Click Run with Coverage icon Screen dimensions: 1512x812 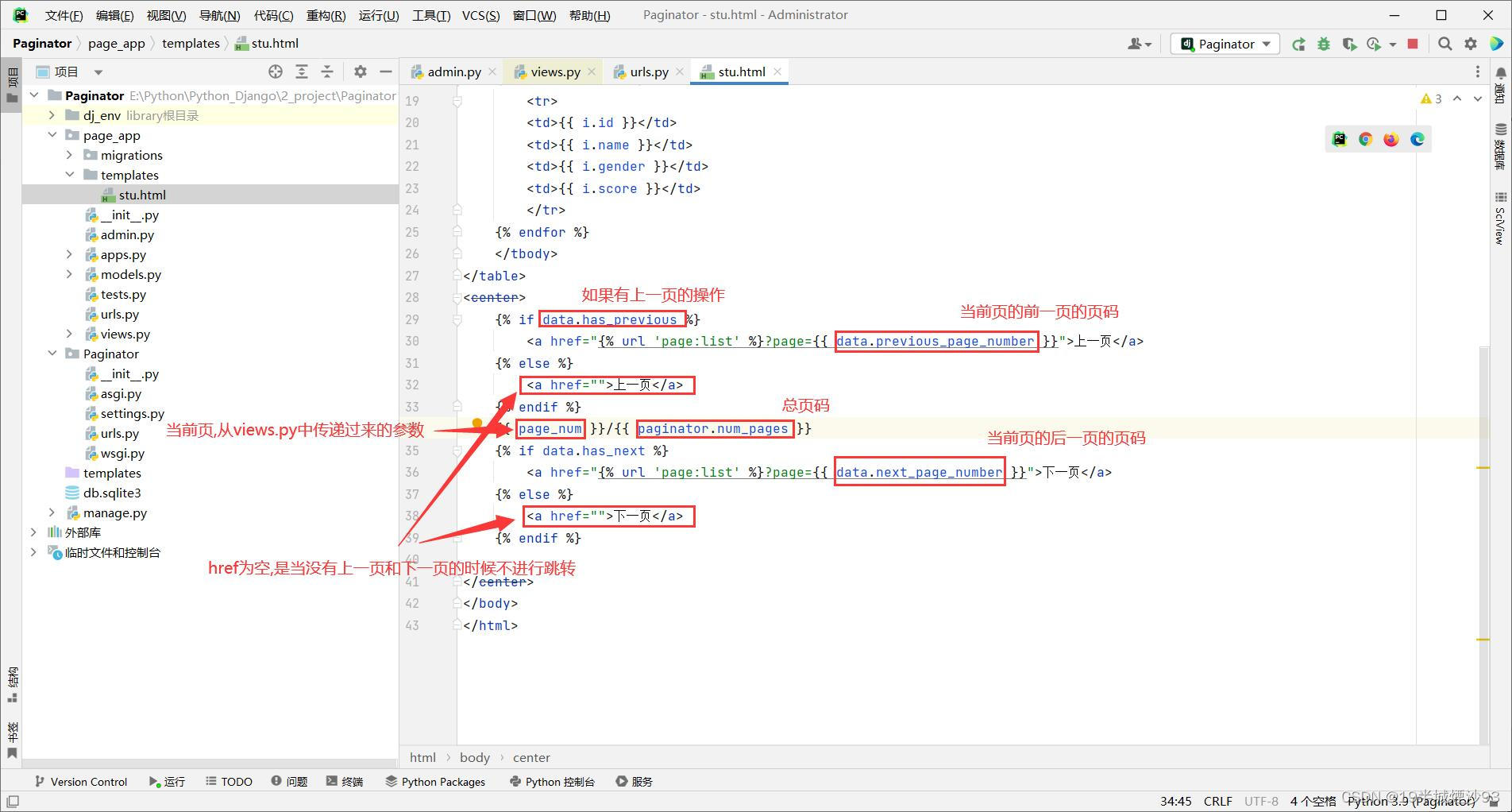[x=1349, y=44]
